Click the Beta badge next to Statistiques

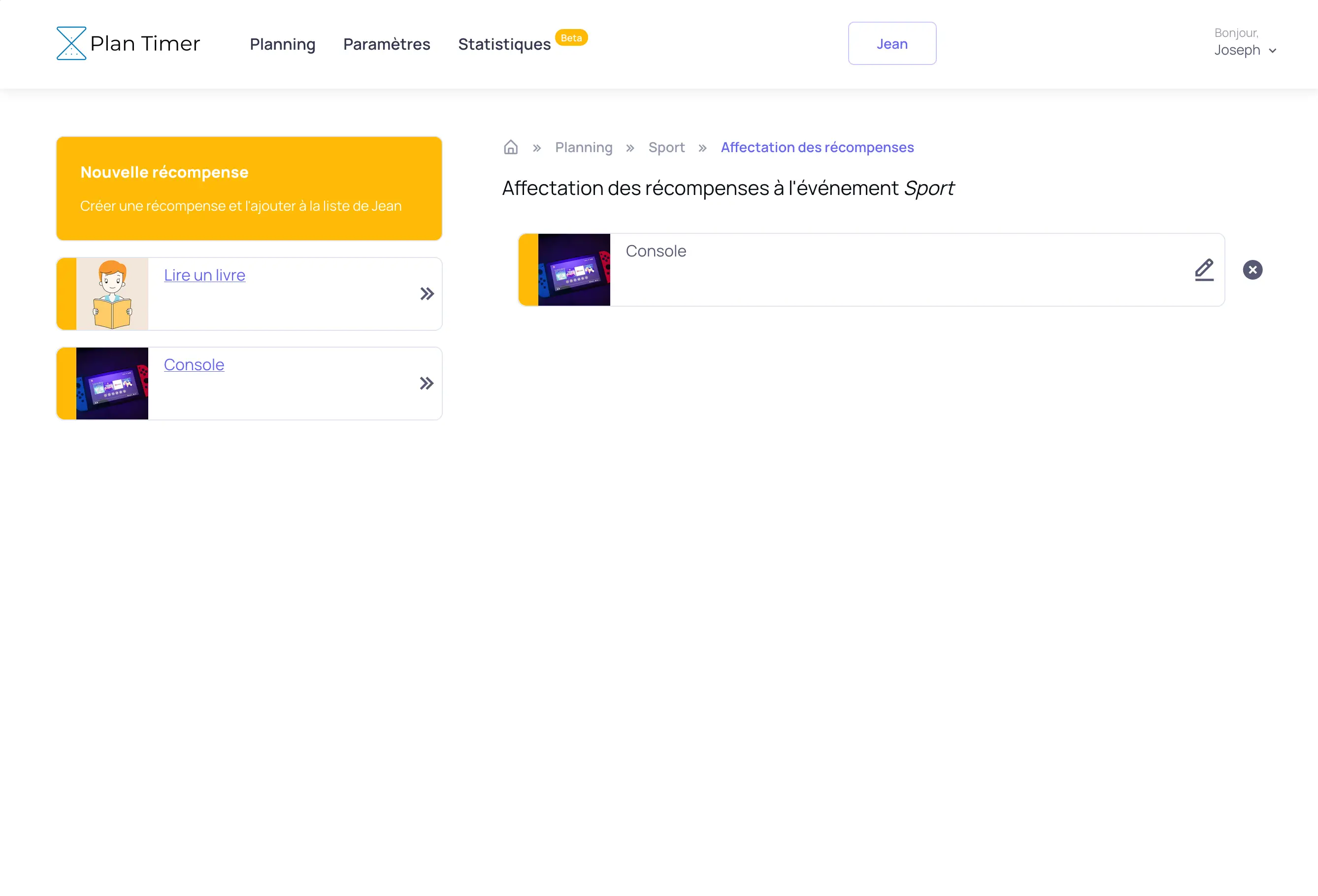coord(570,38)
